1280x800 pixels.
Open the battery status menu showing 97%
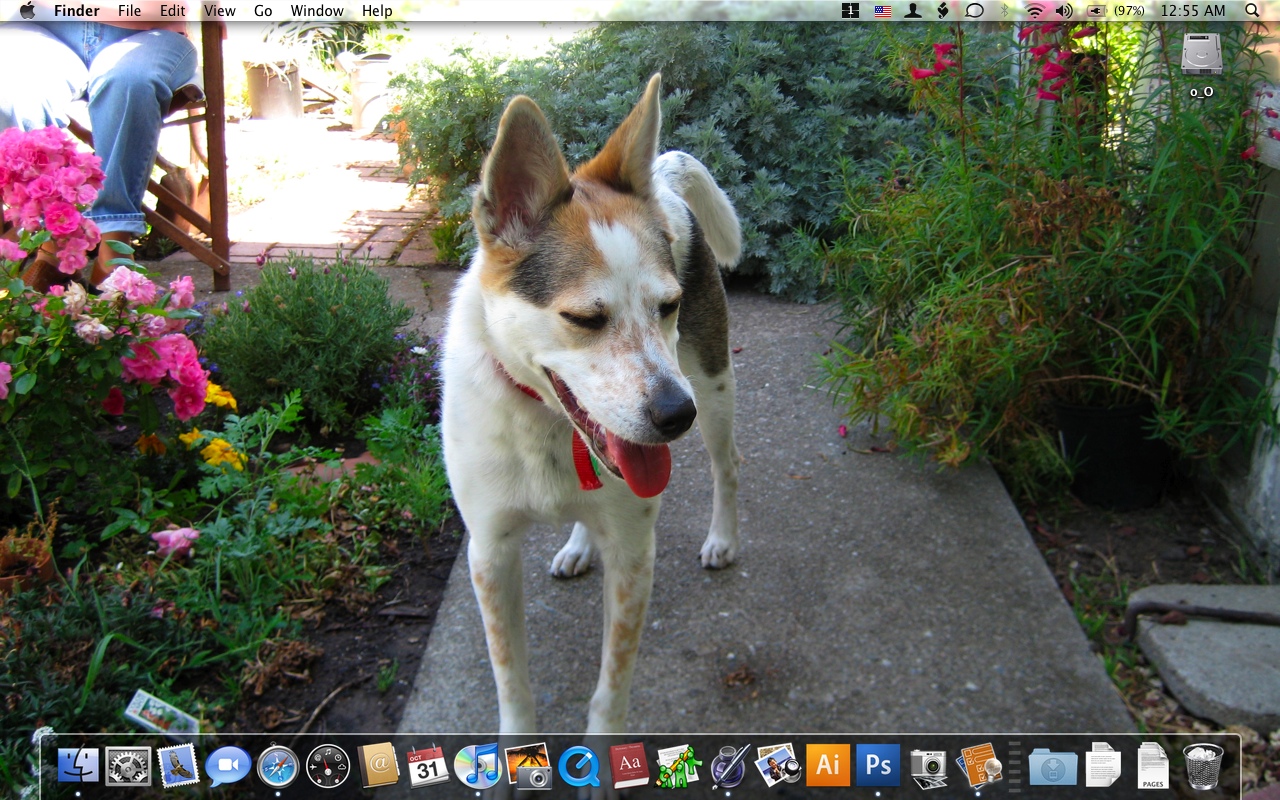(1116, 10)
